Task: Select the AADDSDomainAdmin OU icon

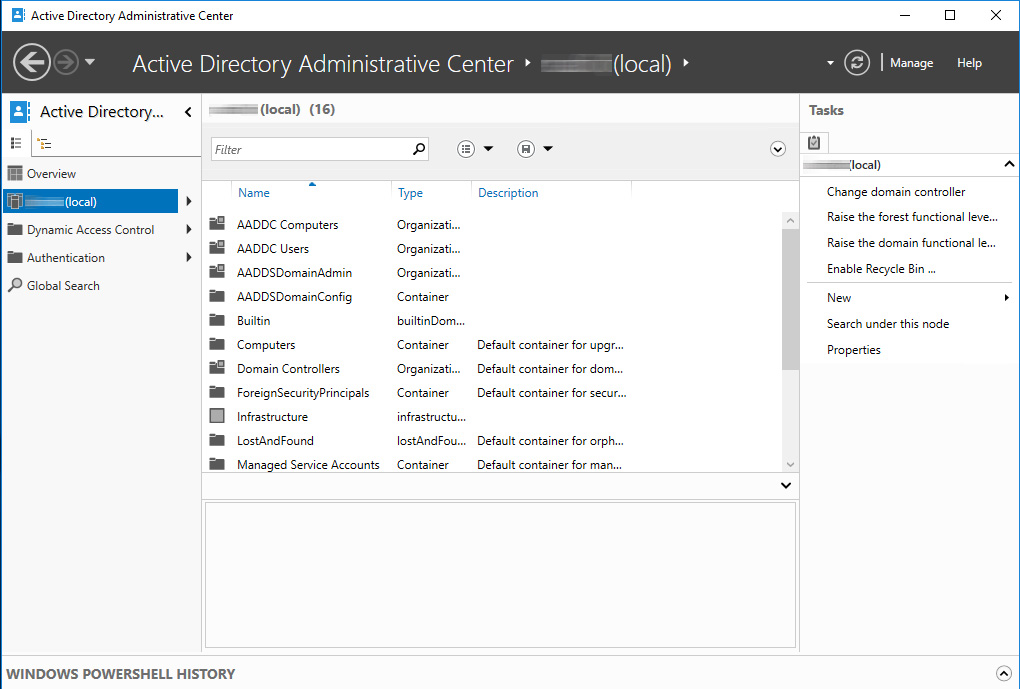Action: tap(217, 272)
